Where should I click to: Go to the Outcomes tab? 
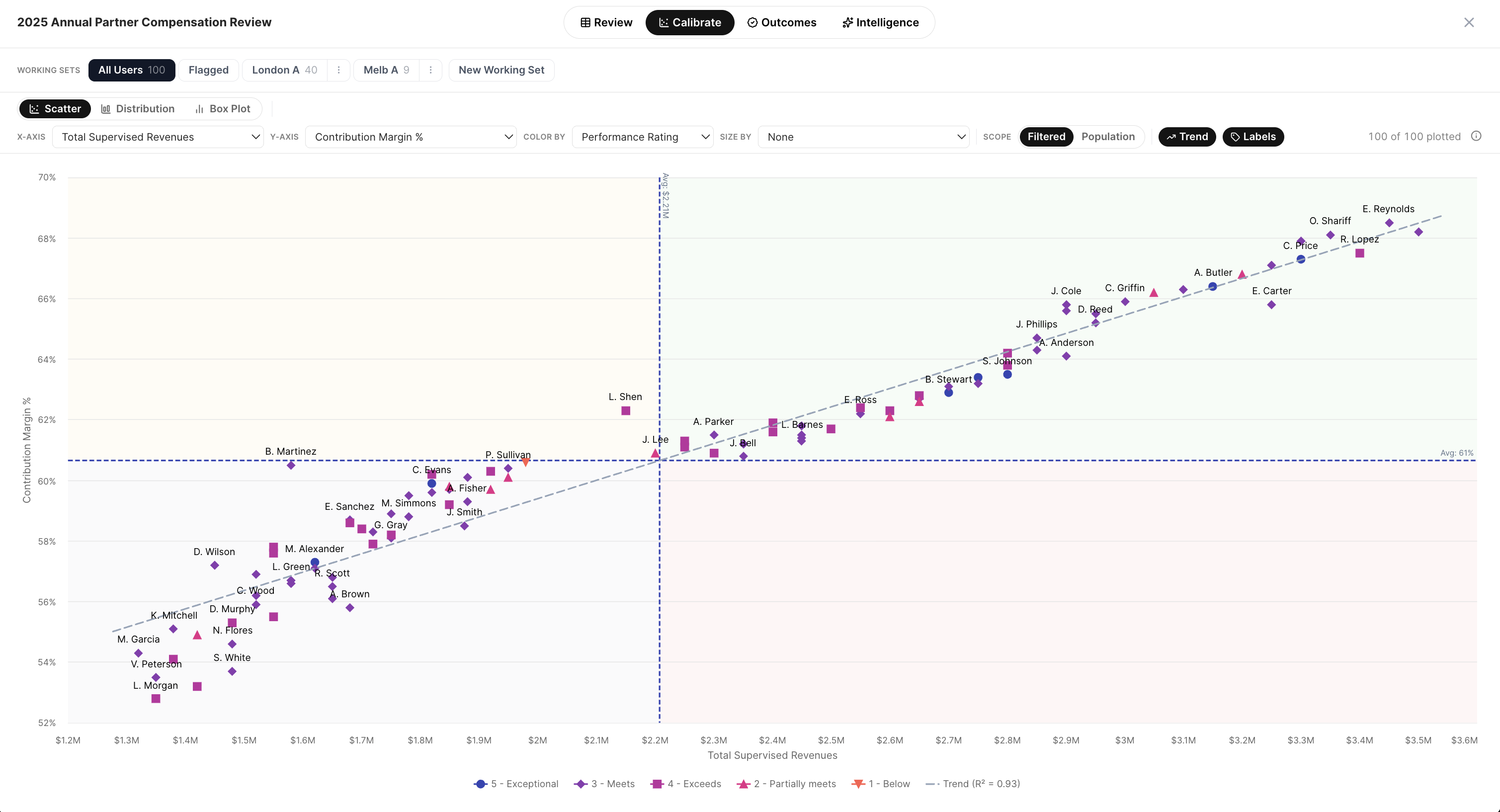(x=781, y=22)
